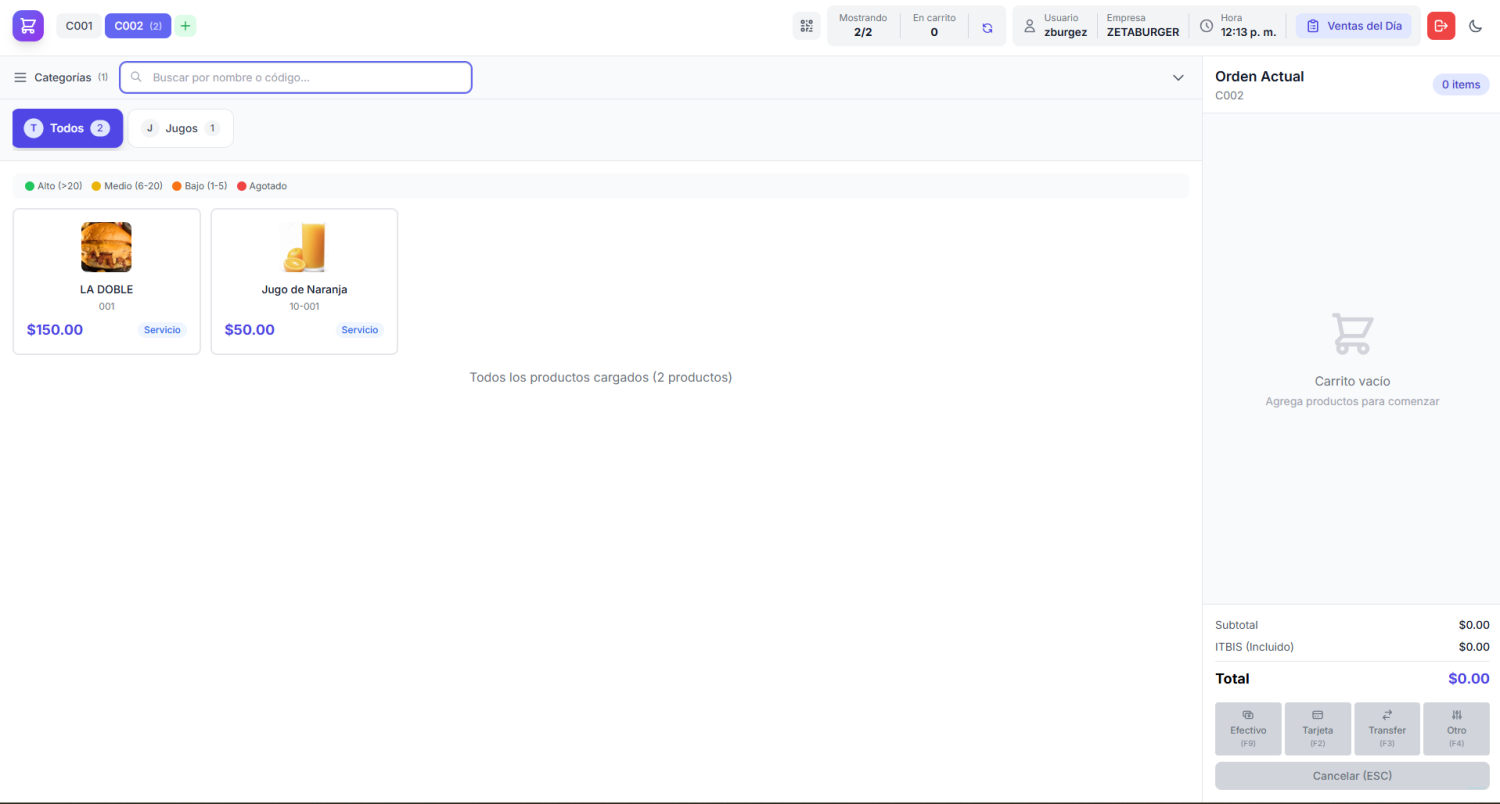Open the QR code scanner icon
1500x804 pixels.
pos(806,26)
